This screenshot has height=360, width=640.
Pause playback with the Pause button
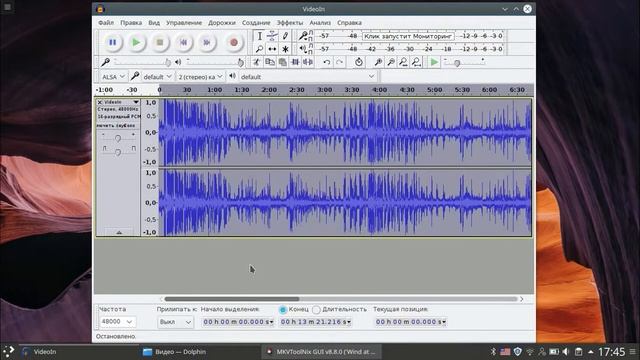pyautogui.click(x=113, y=42)
